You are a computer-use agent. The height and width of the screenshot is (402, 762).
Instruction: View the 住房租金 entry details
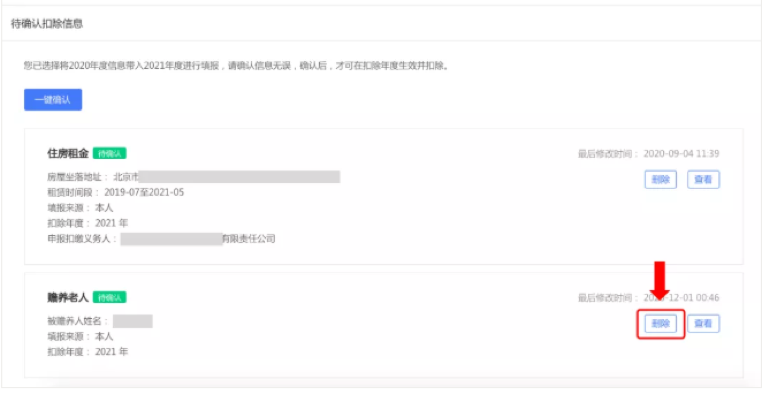click(x=703, y=179)
